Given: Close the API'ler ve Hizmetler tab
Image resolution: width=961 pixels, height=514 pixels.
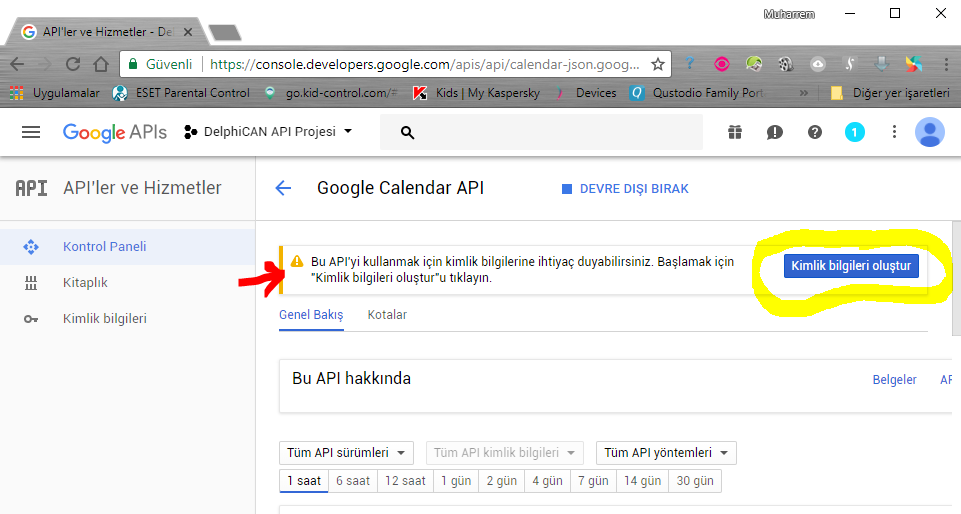Looking at the screenshot, I should [x=188, y=32].
